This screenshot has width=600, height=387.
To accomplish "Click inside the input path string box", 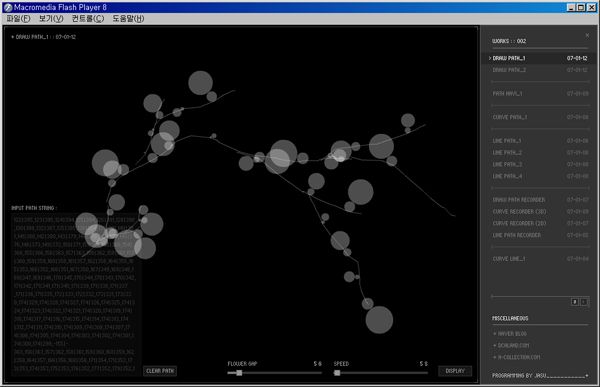I will pyautogui.click(x=76, y=294).
